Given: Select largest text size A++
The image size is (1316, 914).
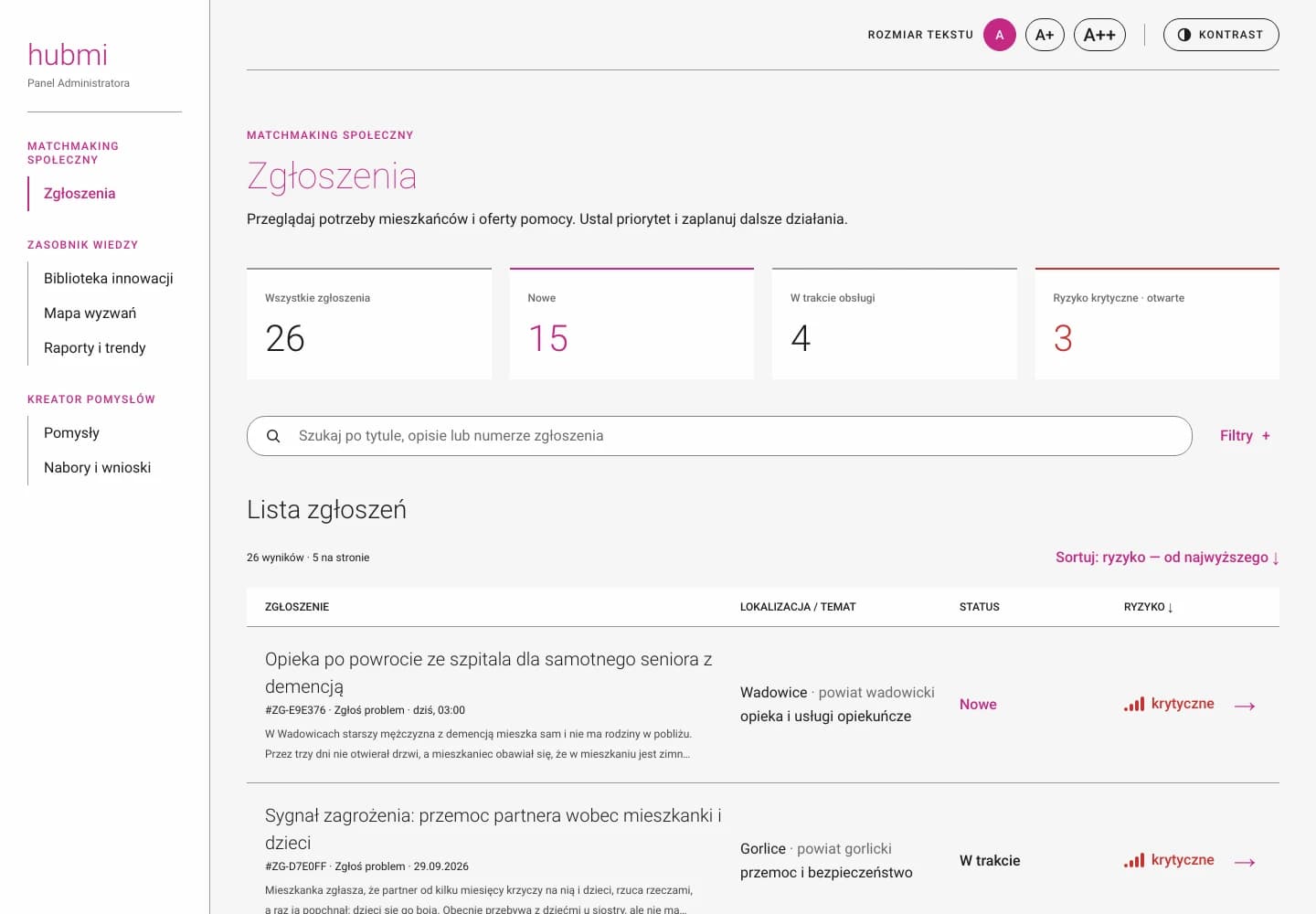Looking at the screenshot, I should (1099, 35).
